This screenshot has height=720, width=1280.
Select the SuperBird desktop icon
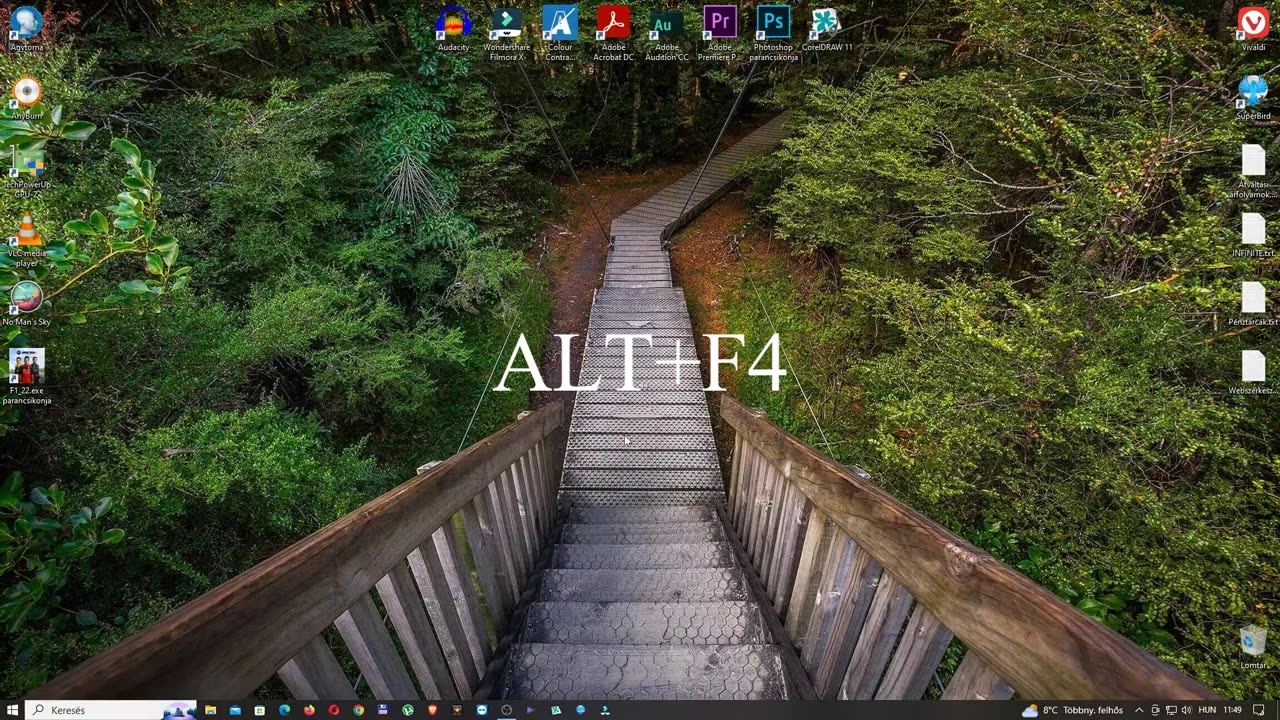[1253, 97]
